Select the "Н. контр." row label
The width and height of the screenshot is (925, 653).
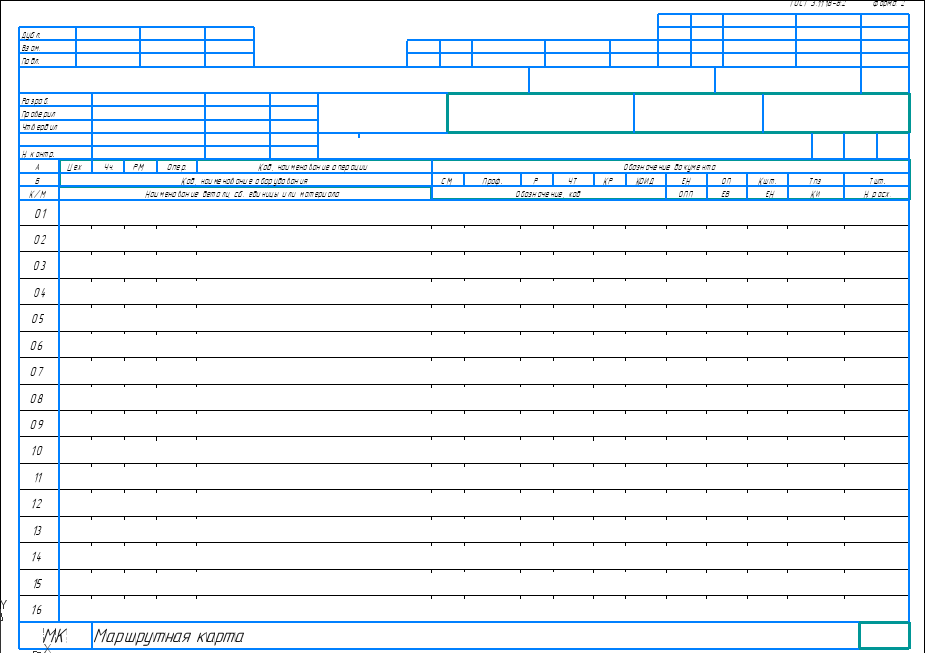coord(55,153)
